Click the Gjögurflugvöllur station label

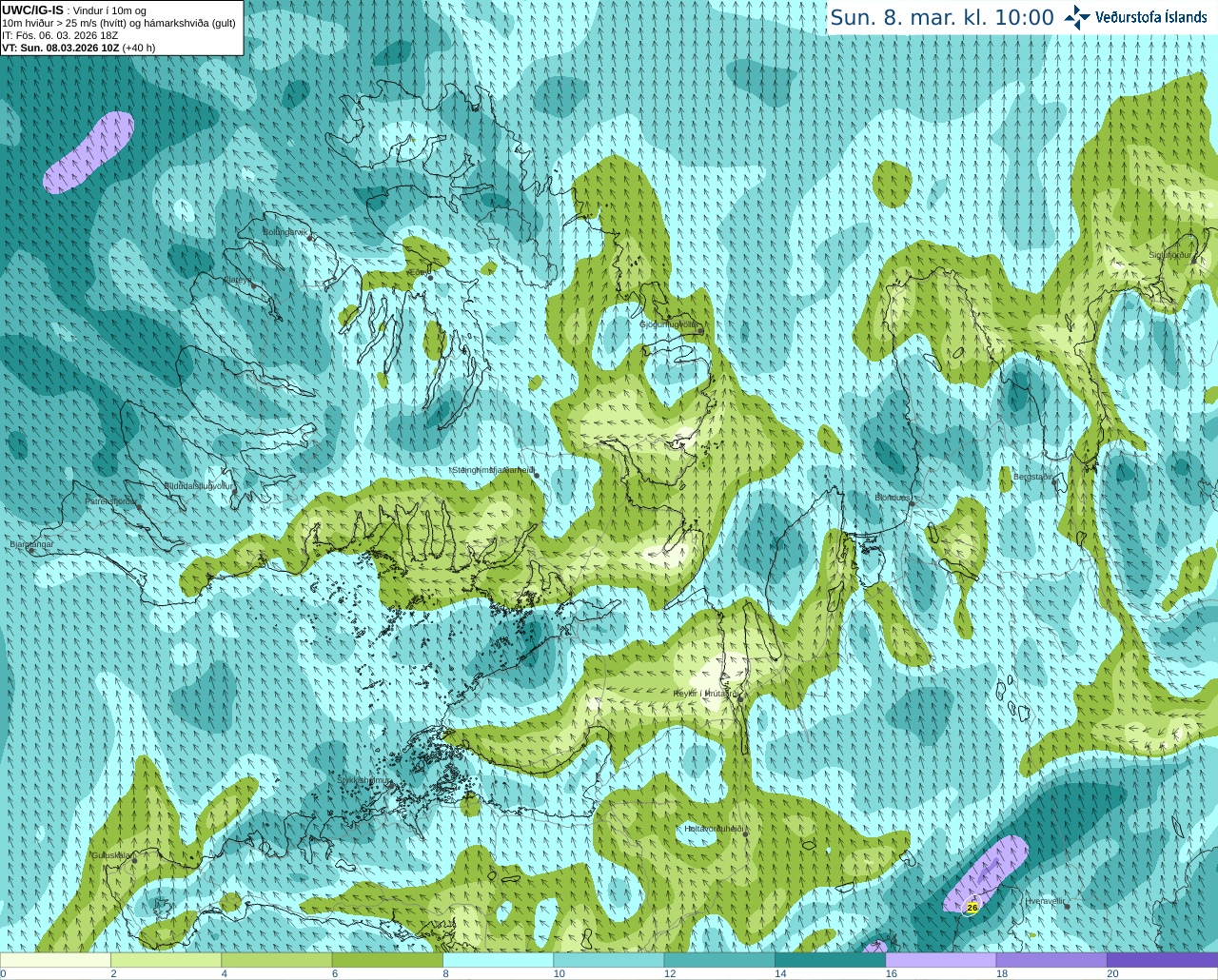[669, 323]
